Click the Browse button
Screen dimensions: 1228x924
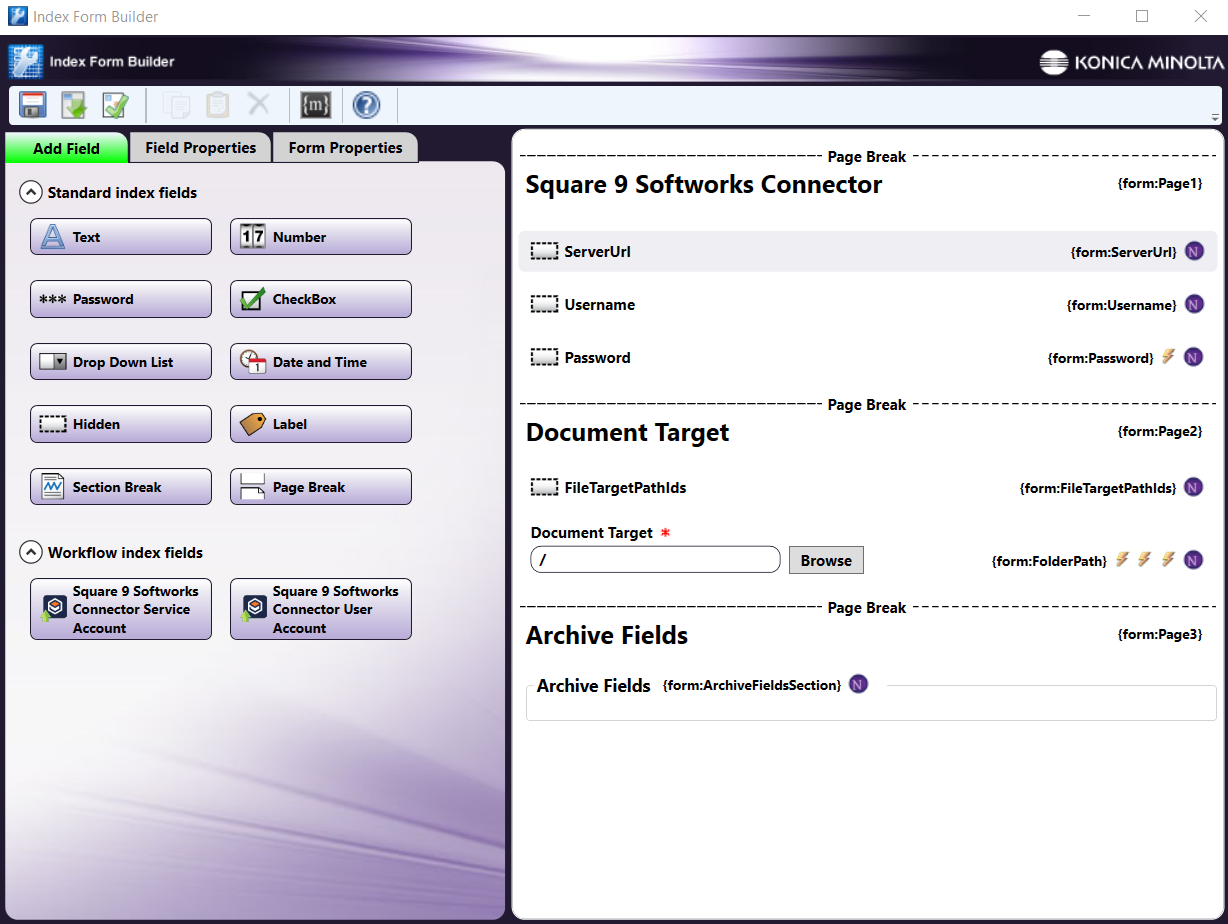(x=826, y=560)
